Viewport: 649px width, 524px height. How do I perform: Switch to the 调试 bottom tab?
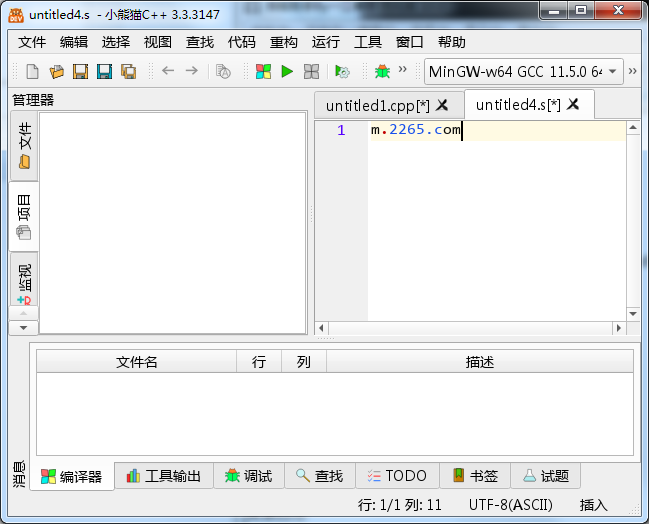tap(249, 476)
